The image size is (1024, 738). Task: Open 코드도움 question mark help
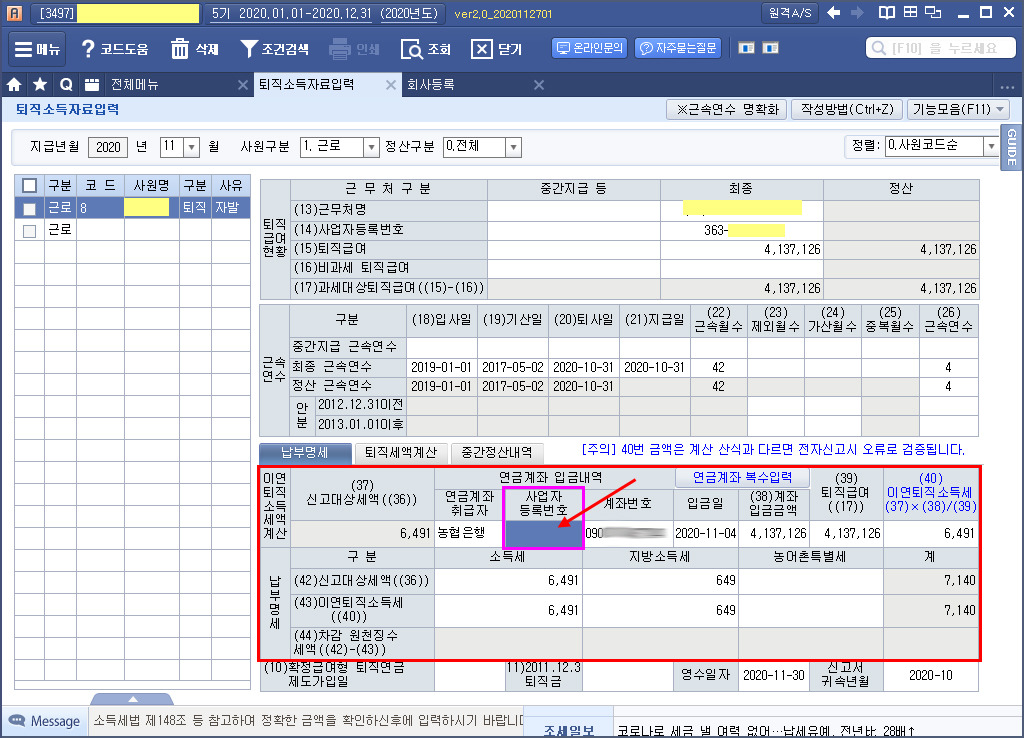(114, 49)
